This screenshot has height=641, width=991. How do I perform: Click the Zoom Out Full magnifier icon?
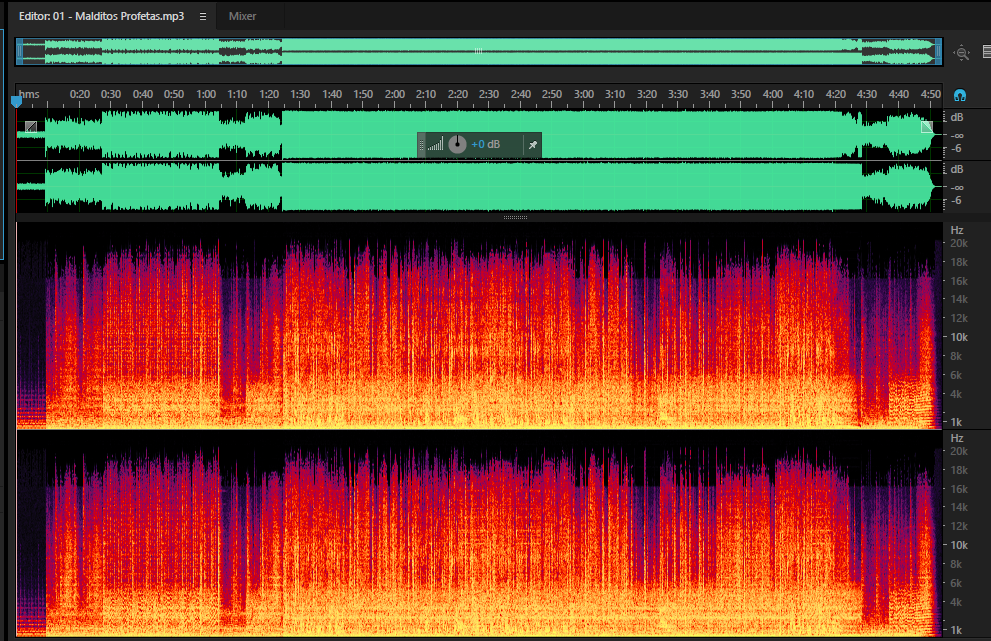[962, 52]
